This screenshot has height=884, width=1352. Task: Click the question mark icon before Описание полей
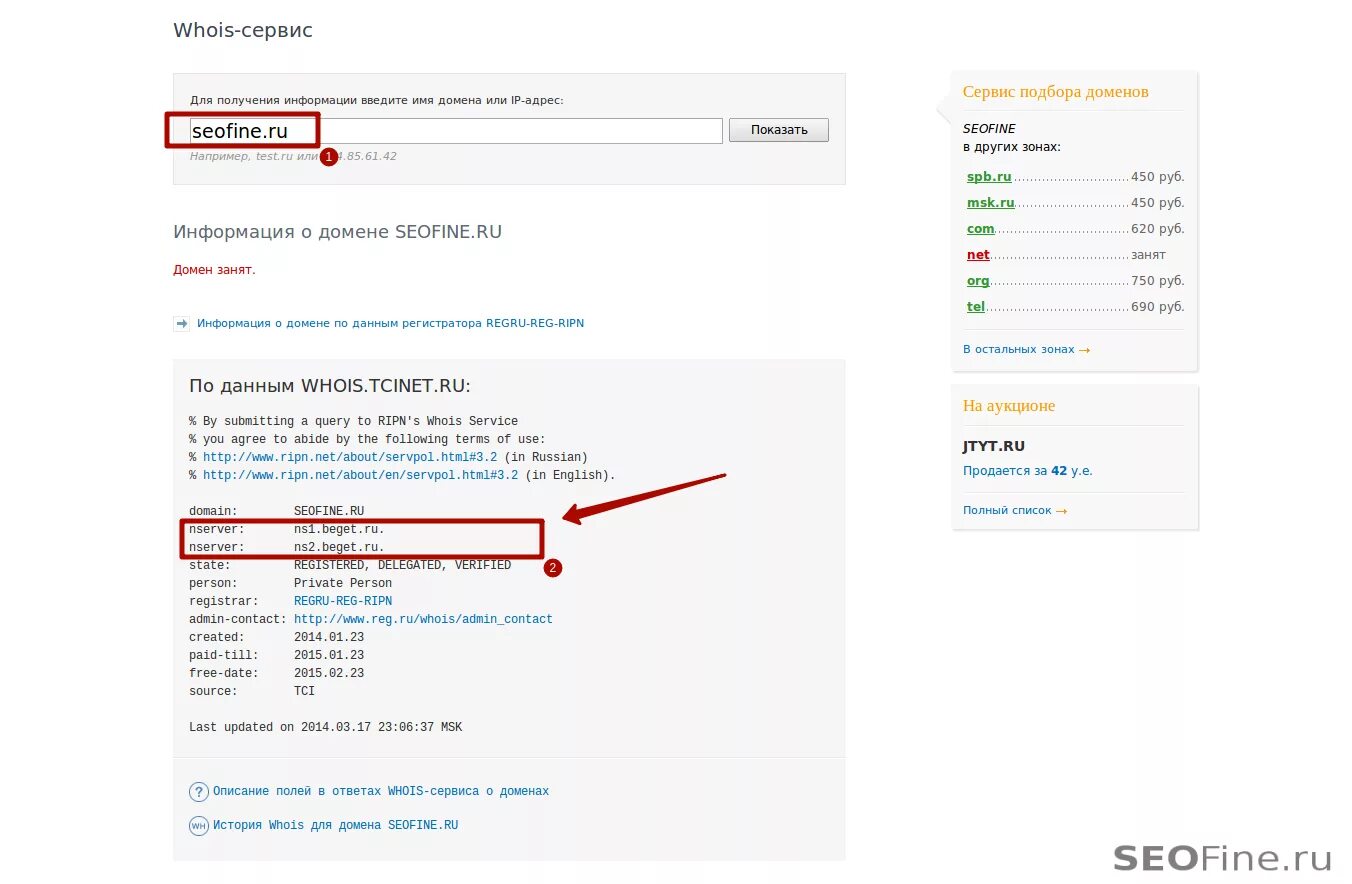[x=198, y=791]
